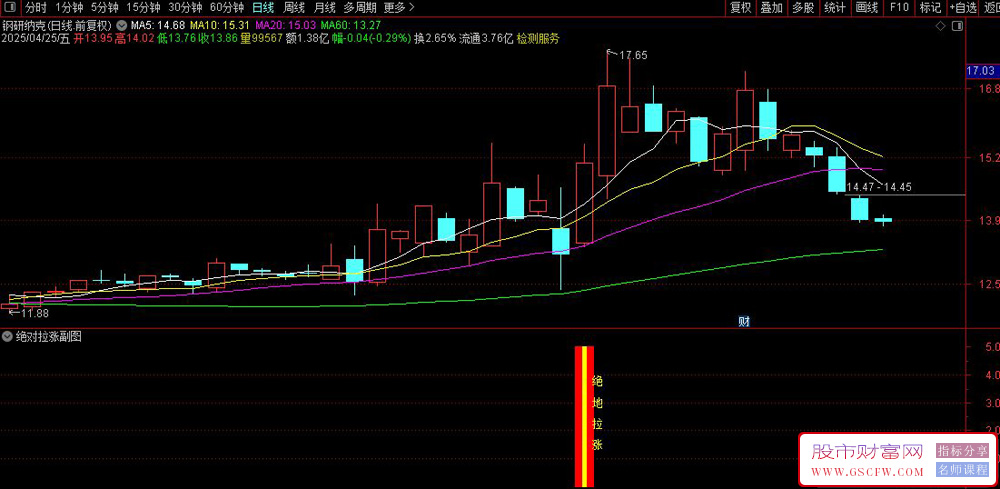Click the MA20: 15.03 label
The image size is (1000, 489).
[285, 26]
